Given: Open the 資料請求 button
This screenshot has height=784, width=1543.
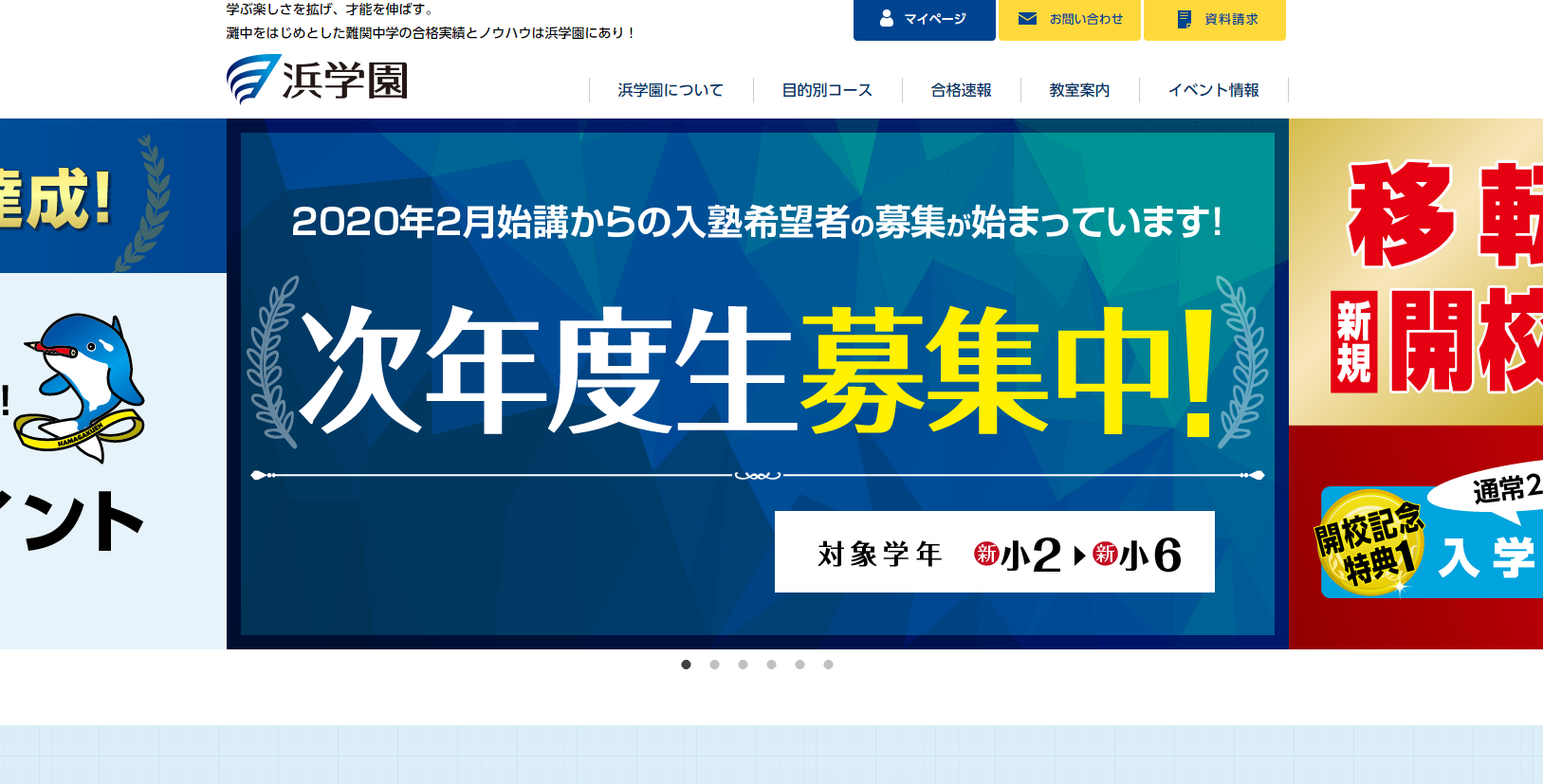Looking at the screenshot, I should pyautogui.click(x=1215, y=20).
